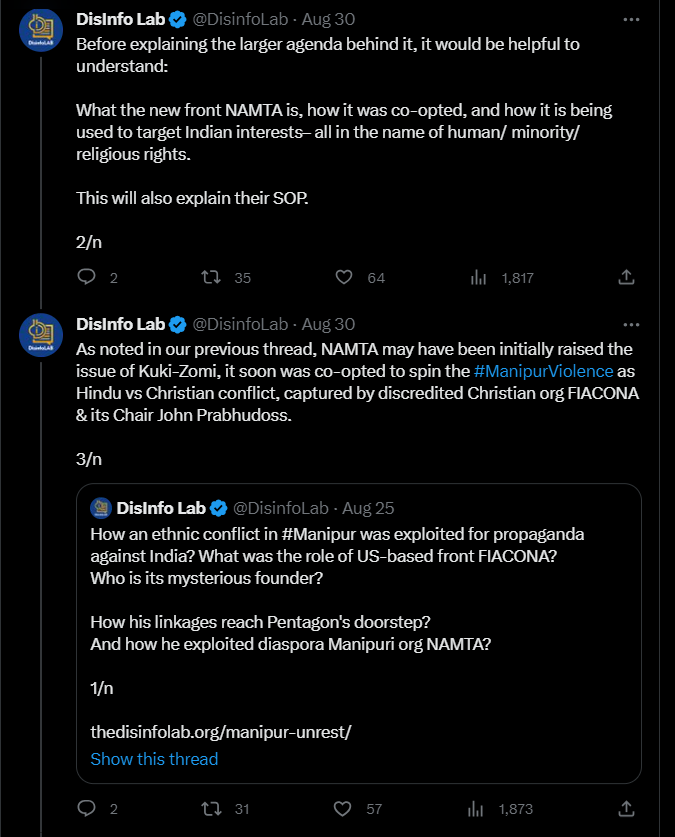This screenshot has height=837, width=675.
Task: Open the Aug 30 timestamp on 3/n tweet
Action: 328,324
